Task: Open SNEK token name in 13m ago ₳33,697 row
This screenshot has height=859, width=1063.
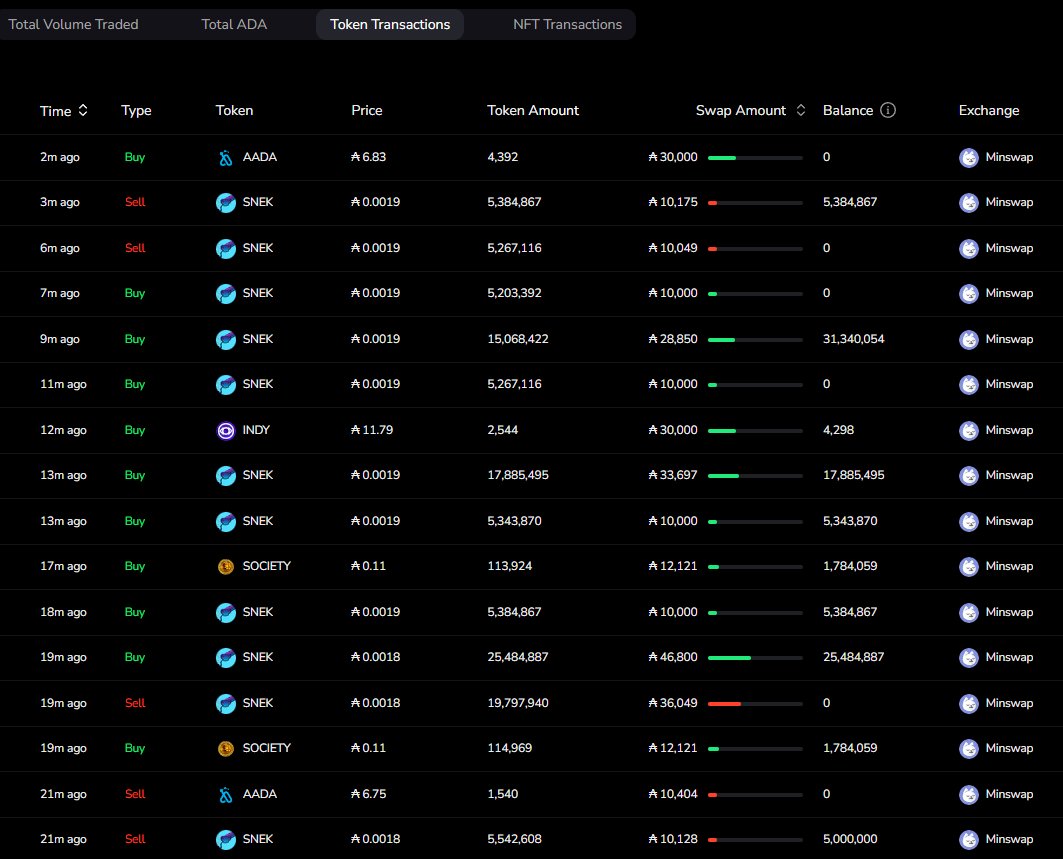Action: [258, 475]
